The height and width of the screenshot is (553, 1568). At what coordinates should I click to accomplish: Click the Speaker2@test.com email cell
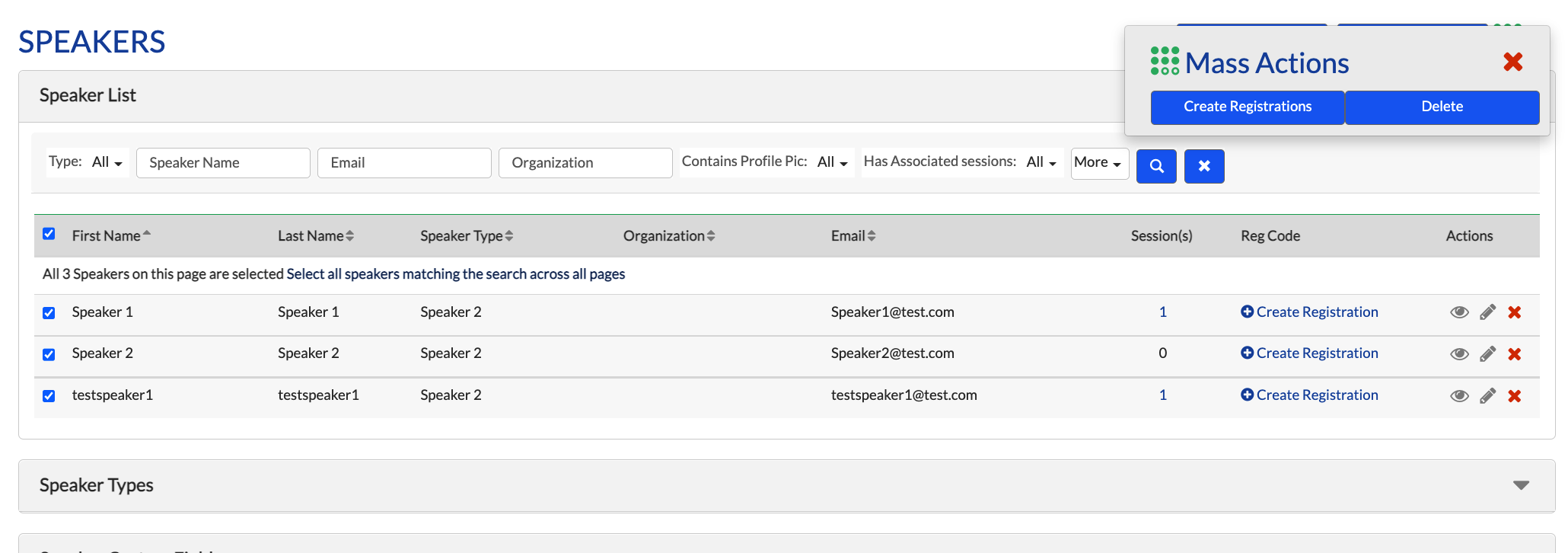[x=892, y=353]
